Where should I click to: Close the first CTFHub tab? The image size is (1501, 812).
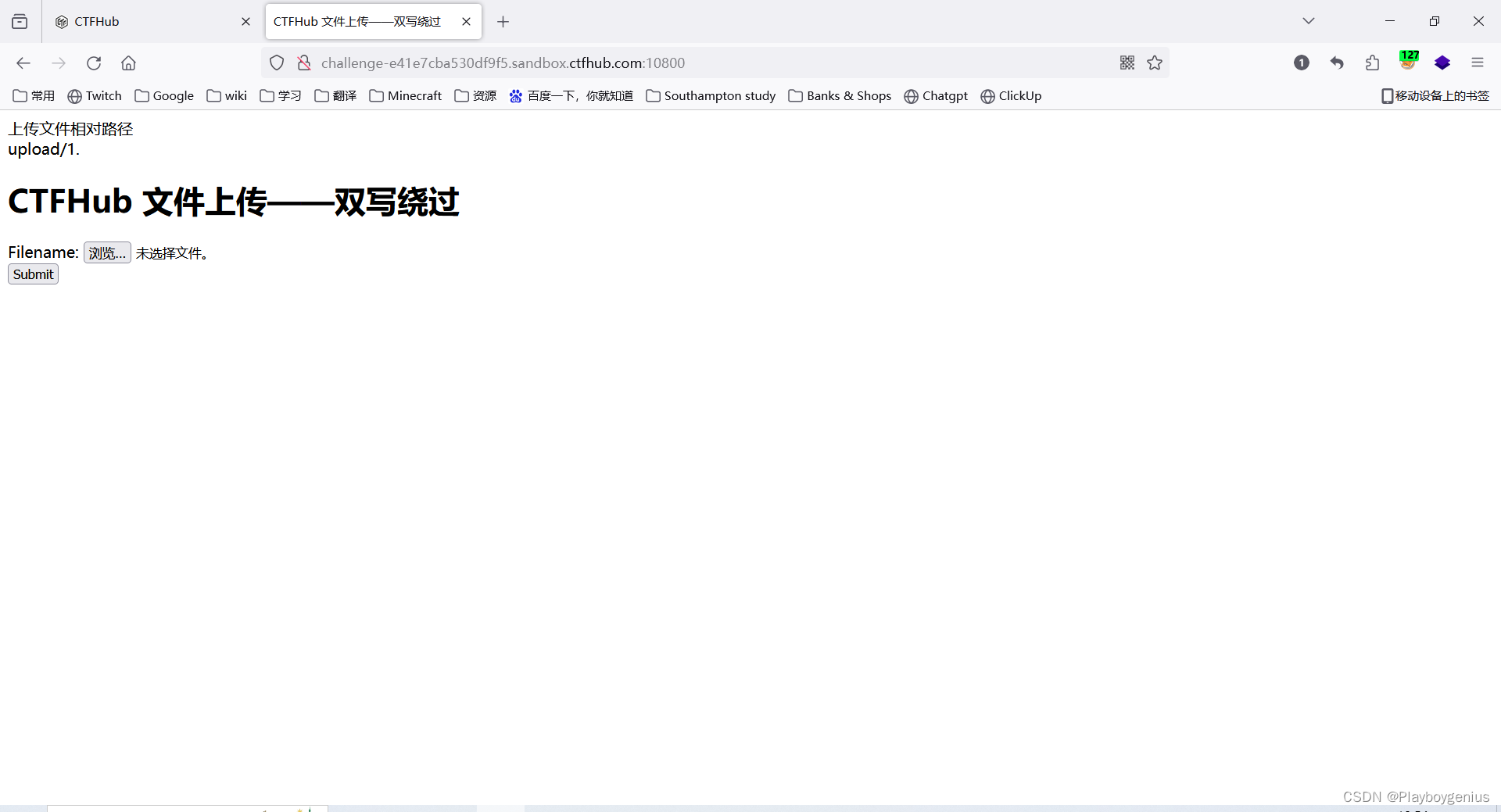coord(245,22)
